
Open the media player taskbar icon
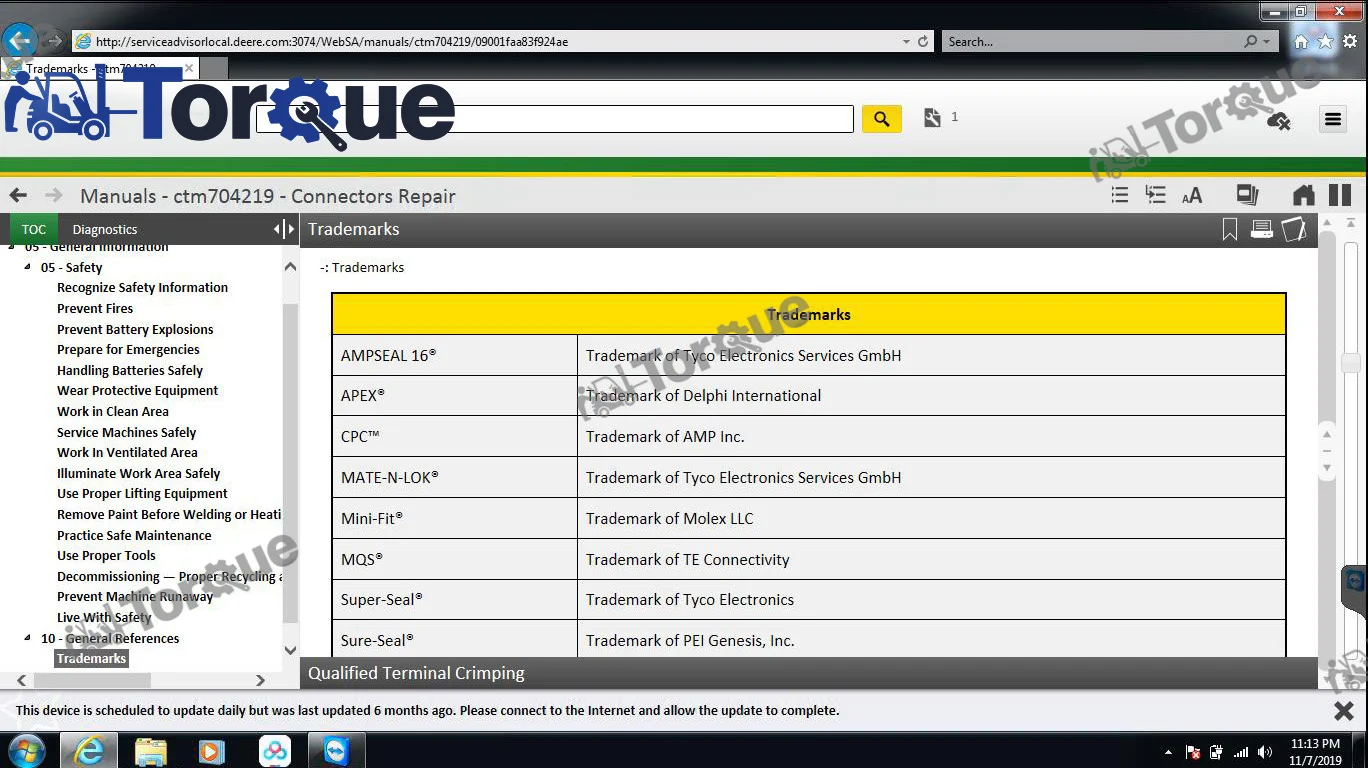pyautogui.click(x=211, y=751)
